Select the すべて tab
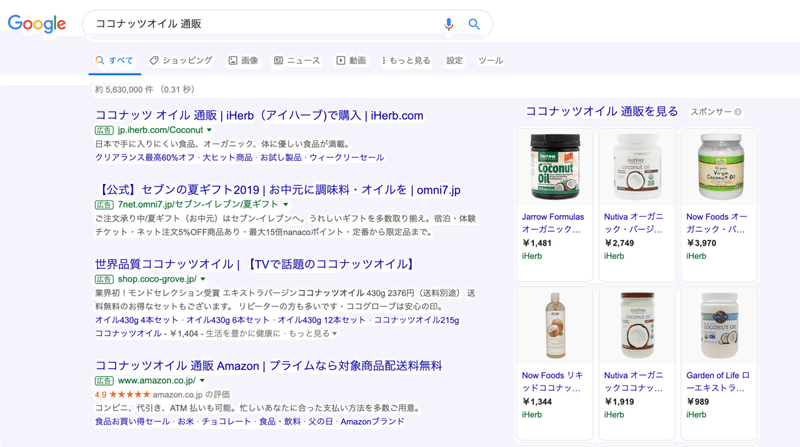Viewport: 800px width, 447px height. point(114,60)
